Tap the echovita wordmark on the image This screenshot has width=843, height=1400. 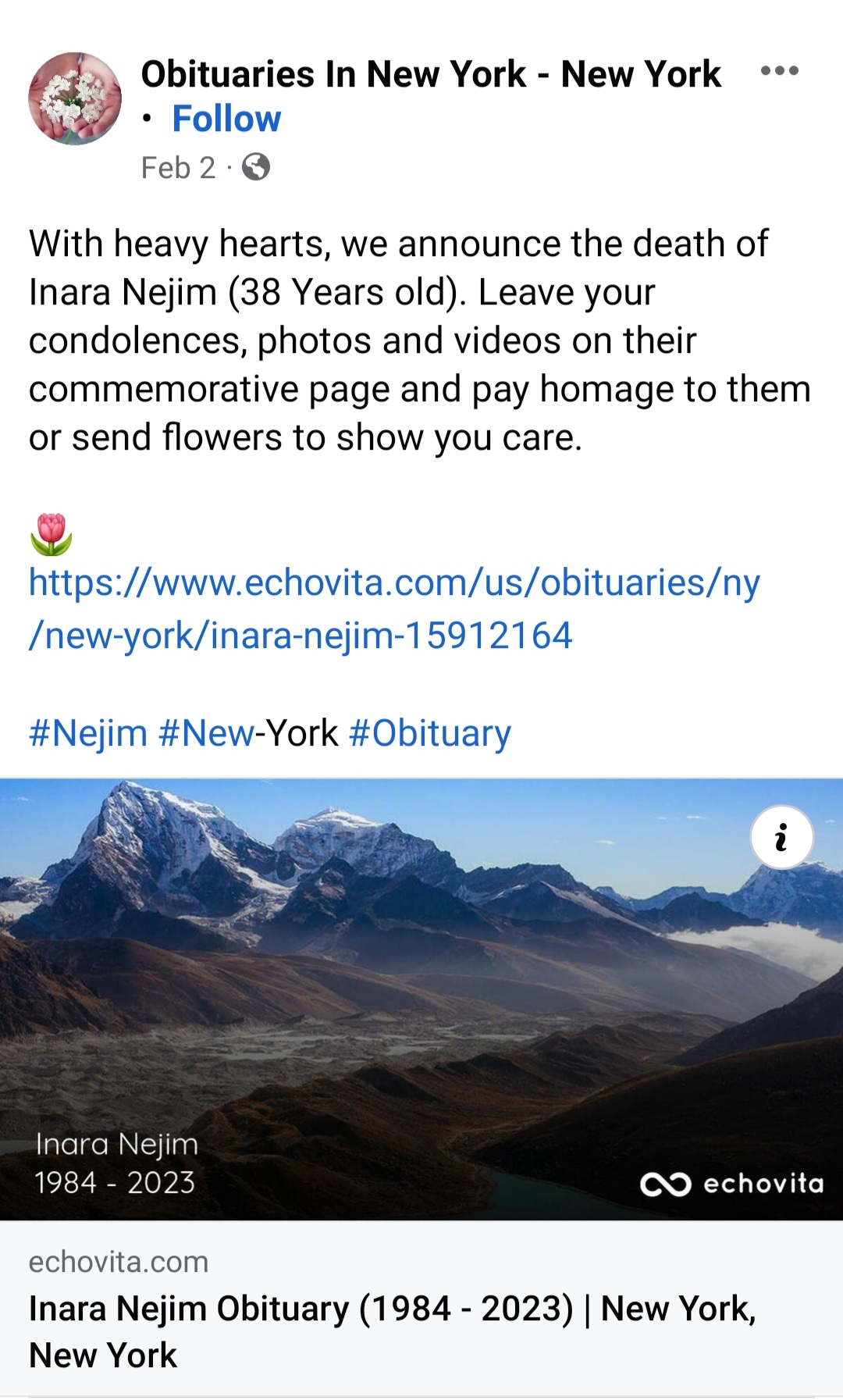coord(763,1184)
